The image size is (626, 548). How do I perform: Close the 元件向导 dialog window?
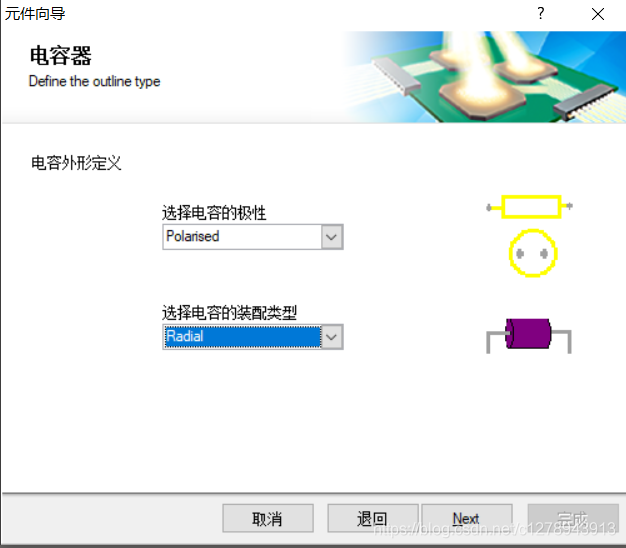pyautogui.click(x=598, y=14)
